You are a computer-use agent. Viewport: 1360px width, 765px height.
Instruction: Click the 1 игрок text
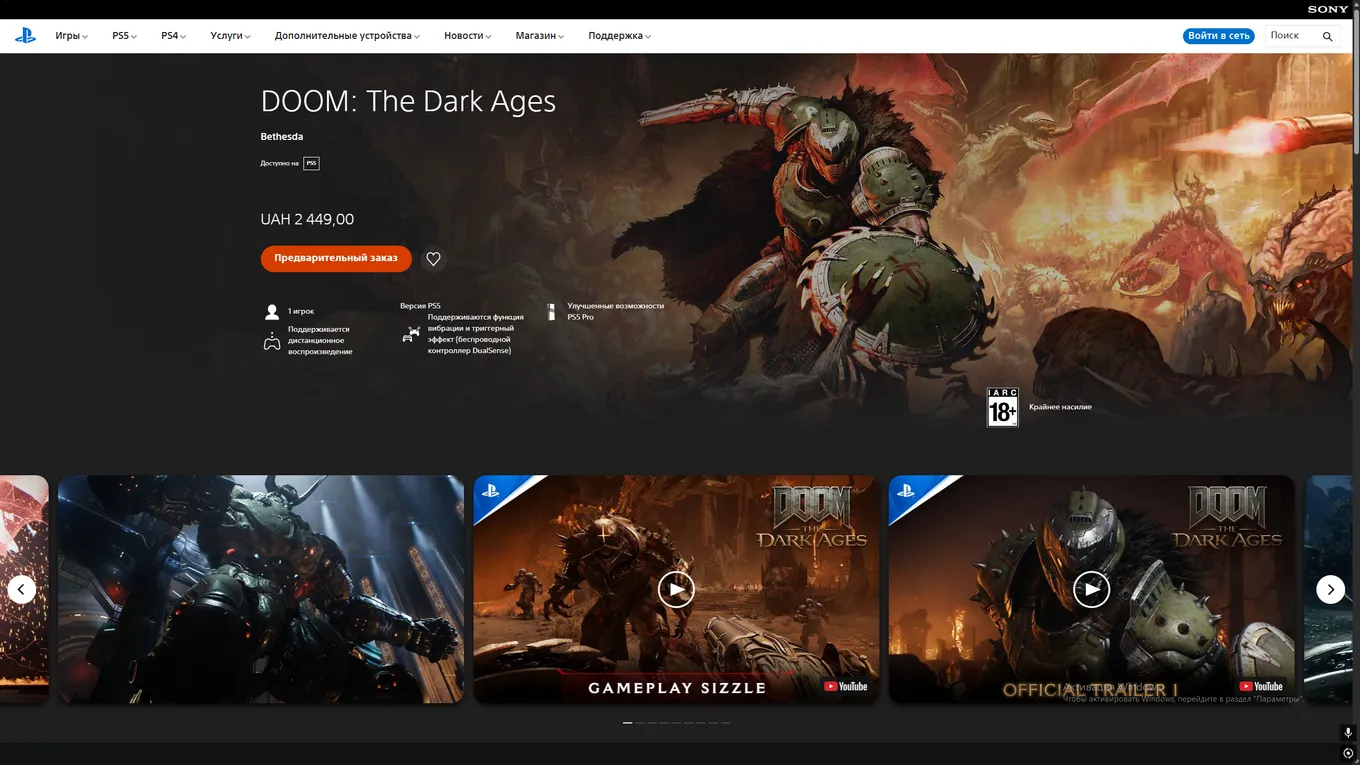click(x=301, y=312)
